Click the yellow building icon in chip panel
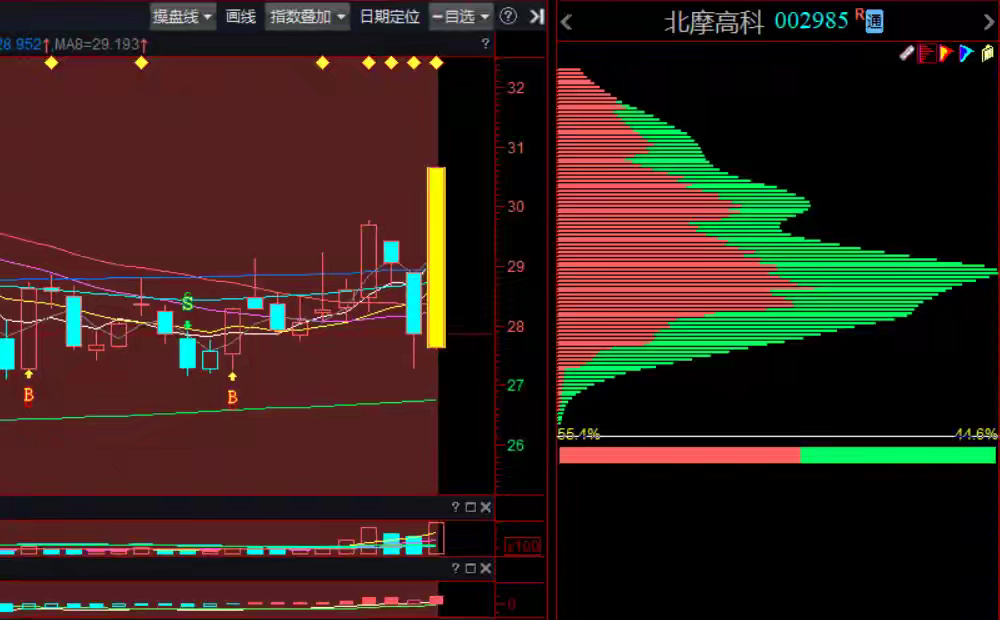Image resolution: width=1000 pixels, height=620 pixels. click(x=987, y=53)
